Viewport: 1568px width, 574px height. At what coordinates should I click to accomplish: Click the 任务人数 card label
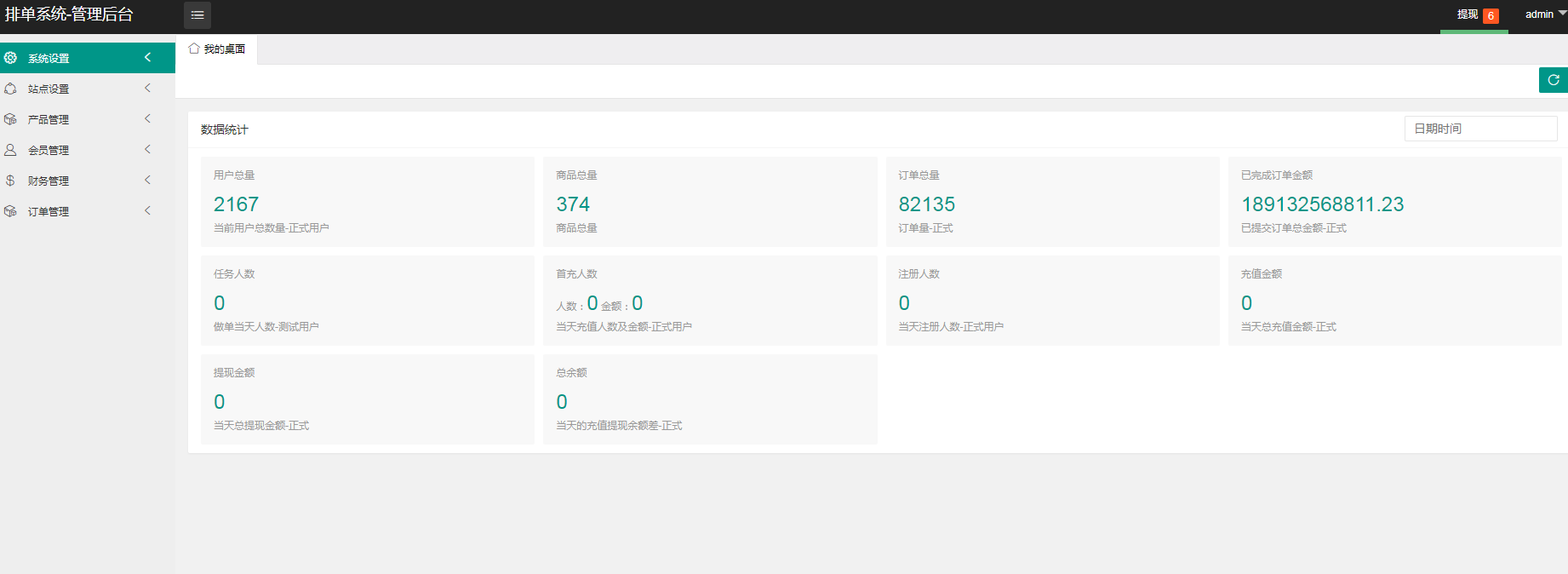(234, 274)
